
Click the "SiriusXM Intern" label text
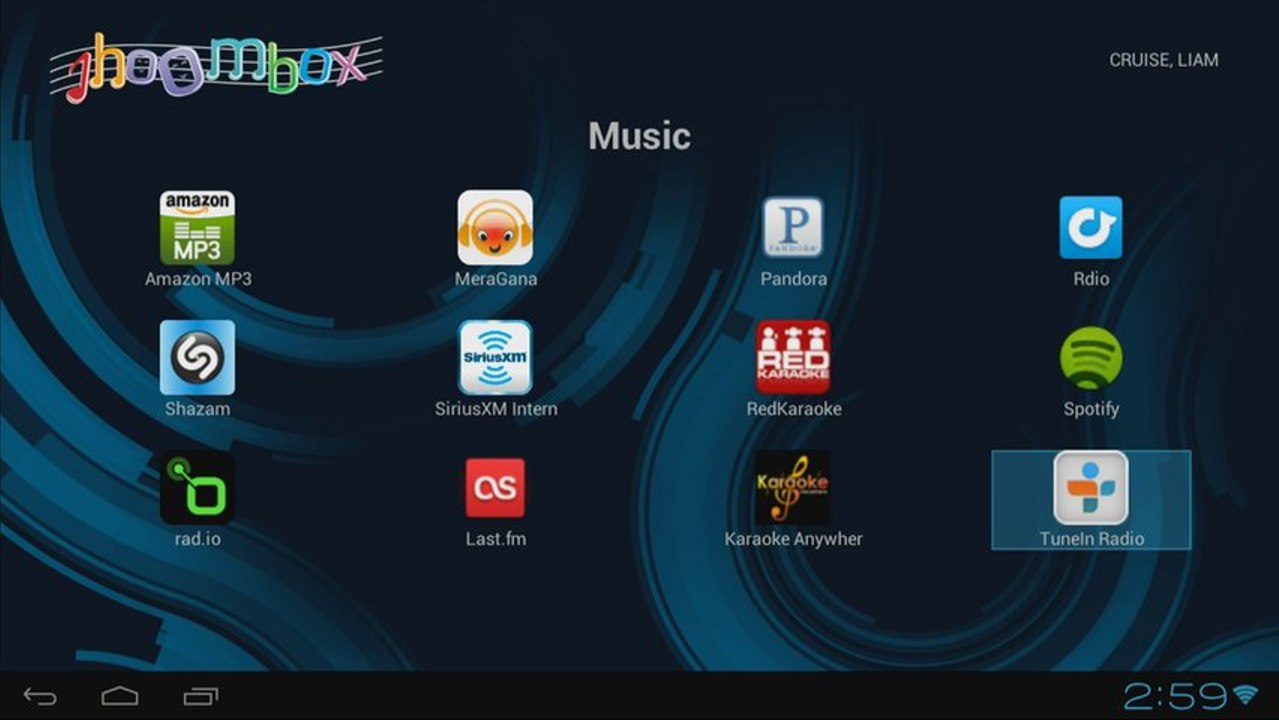point(496,409)
